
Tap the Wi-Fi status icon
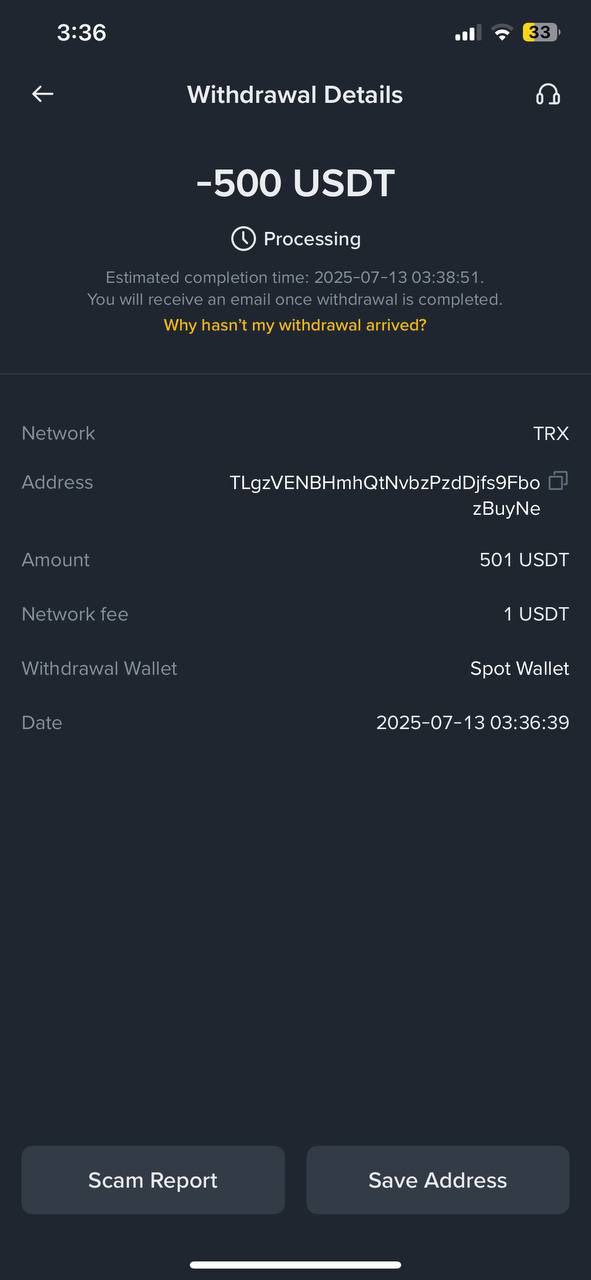pos(501,33)
